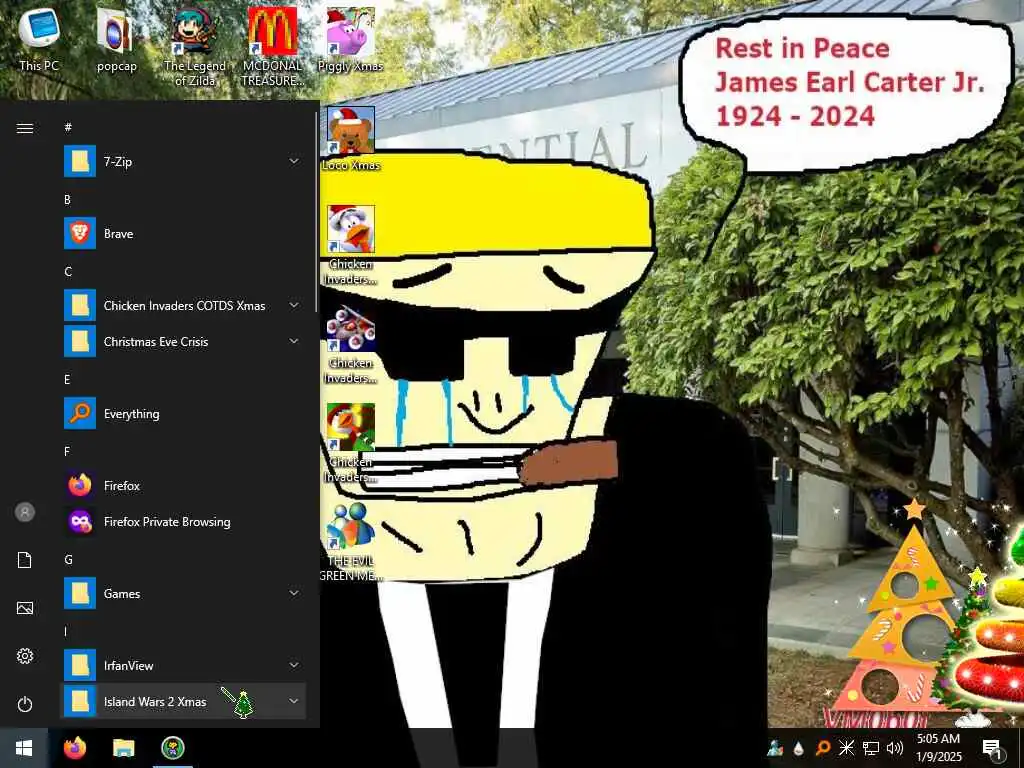Open Firefox from the taskbar
1024x768 pixels.
point(75,748)
